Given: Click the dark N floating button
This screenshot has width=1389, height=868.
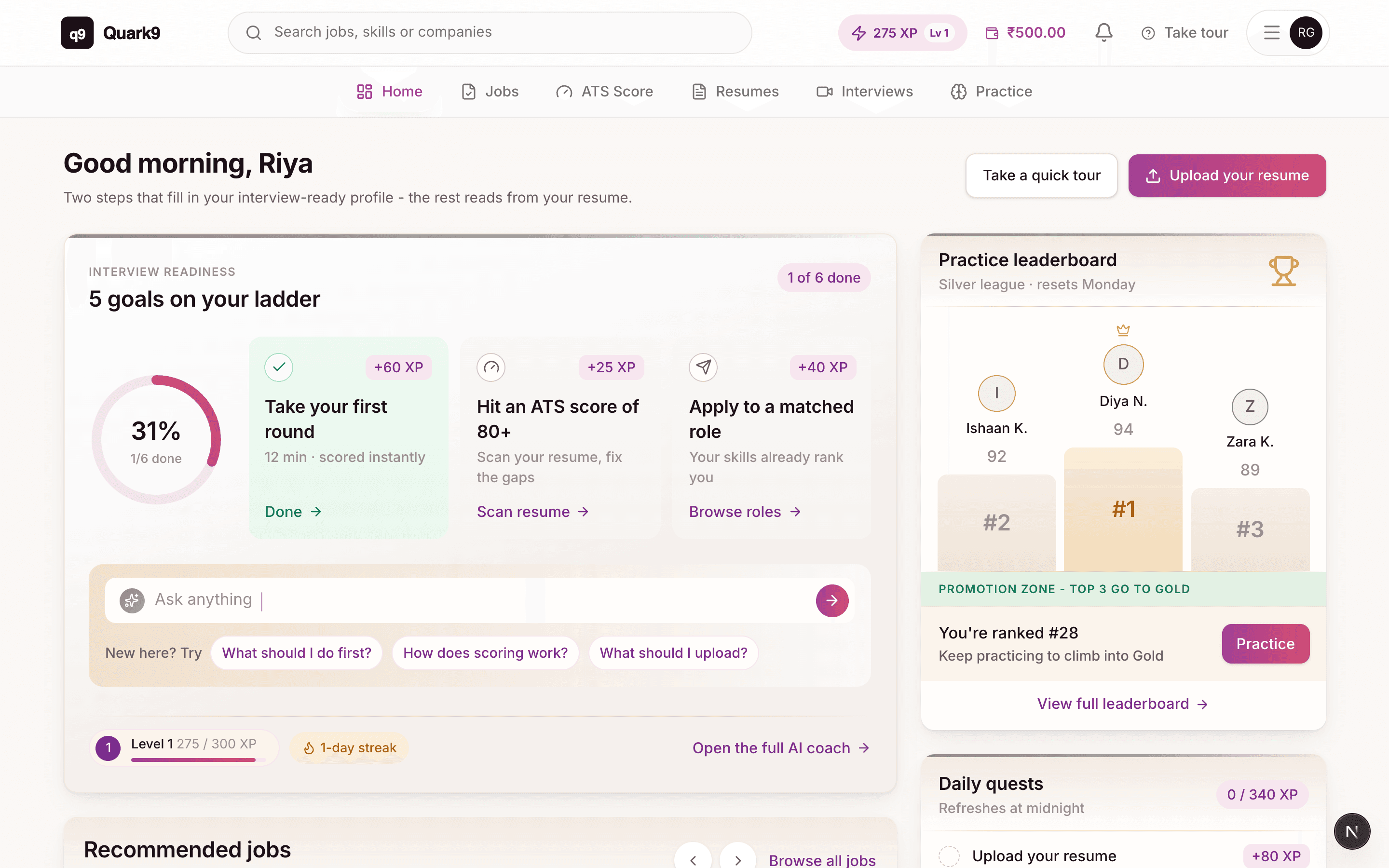Looking at the screenshot, I should (x=1352, y=831).
